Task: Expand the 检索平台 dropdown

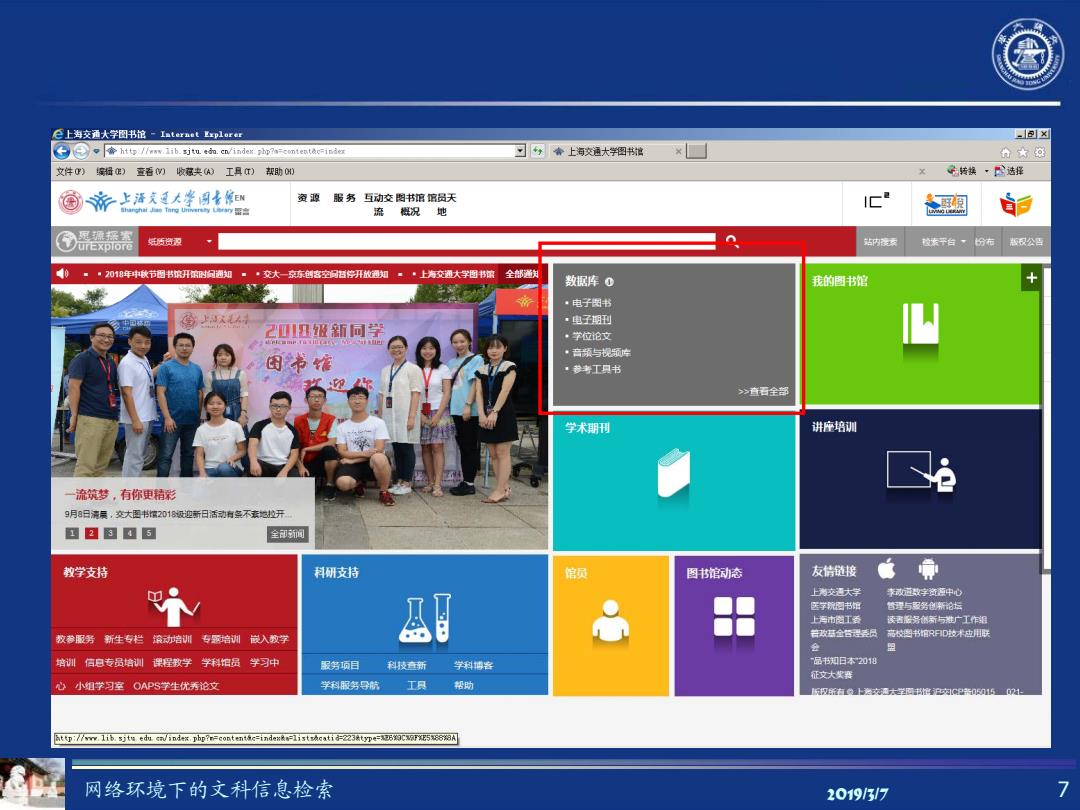Action: [x=963, y=242]
